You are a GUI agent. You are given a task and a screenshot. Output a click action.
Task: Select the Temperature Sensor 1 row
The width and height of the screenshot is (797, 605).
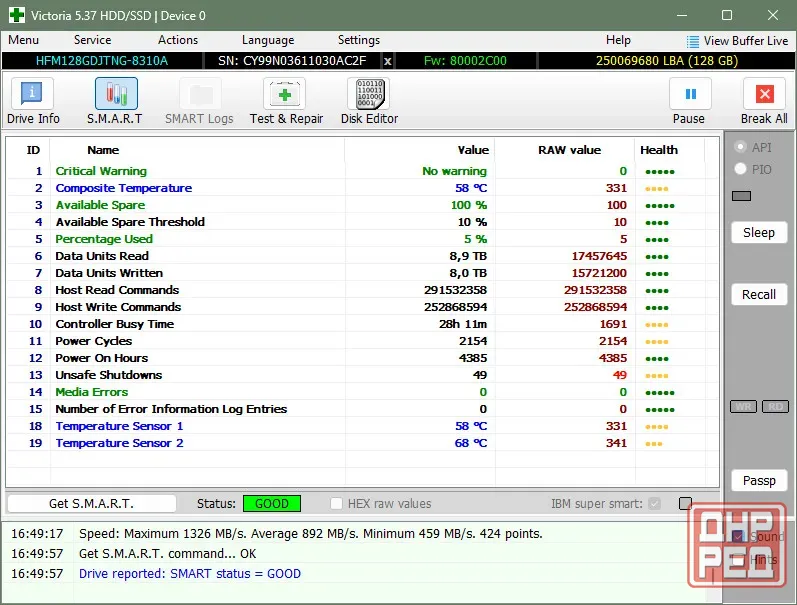coord(363,426)
